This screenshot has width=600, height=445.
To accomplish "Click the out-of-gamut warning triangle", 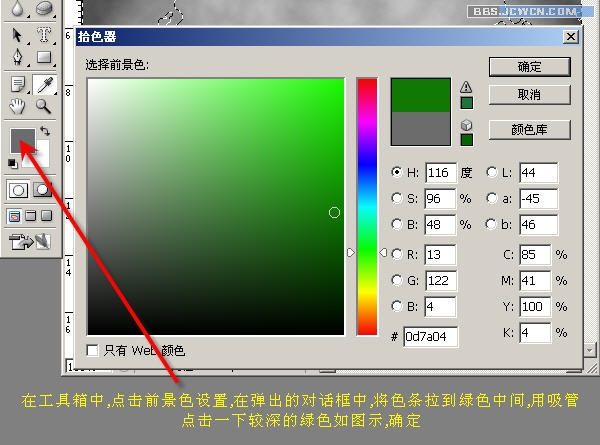I will pyautogui.click(x=466, y=87).
